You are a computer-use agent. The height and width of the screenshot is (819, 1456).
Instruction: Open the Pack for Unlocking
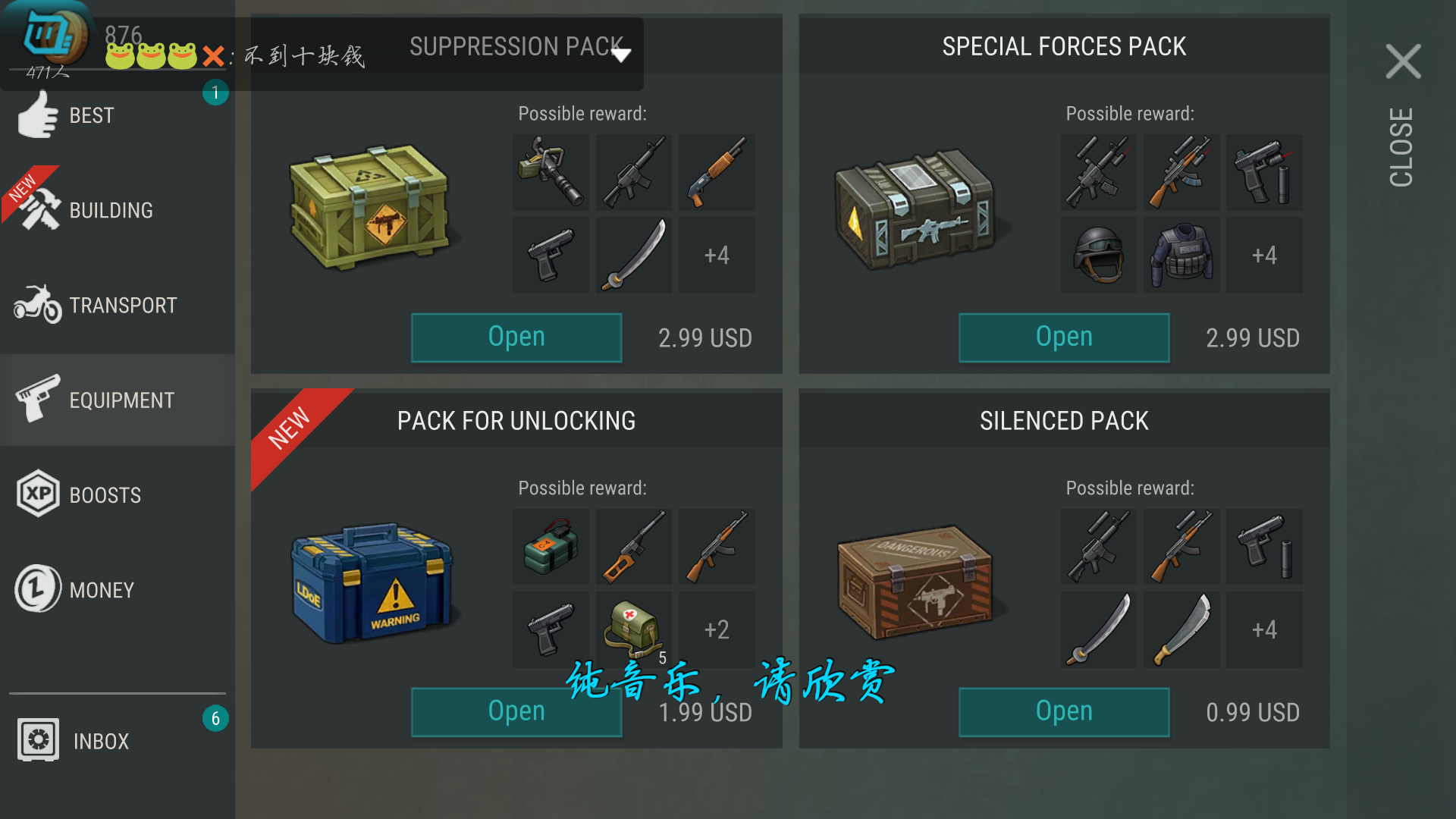pos(516,712)
